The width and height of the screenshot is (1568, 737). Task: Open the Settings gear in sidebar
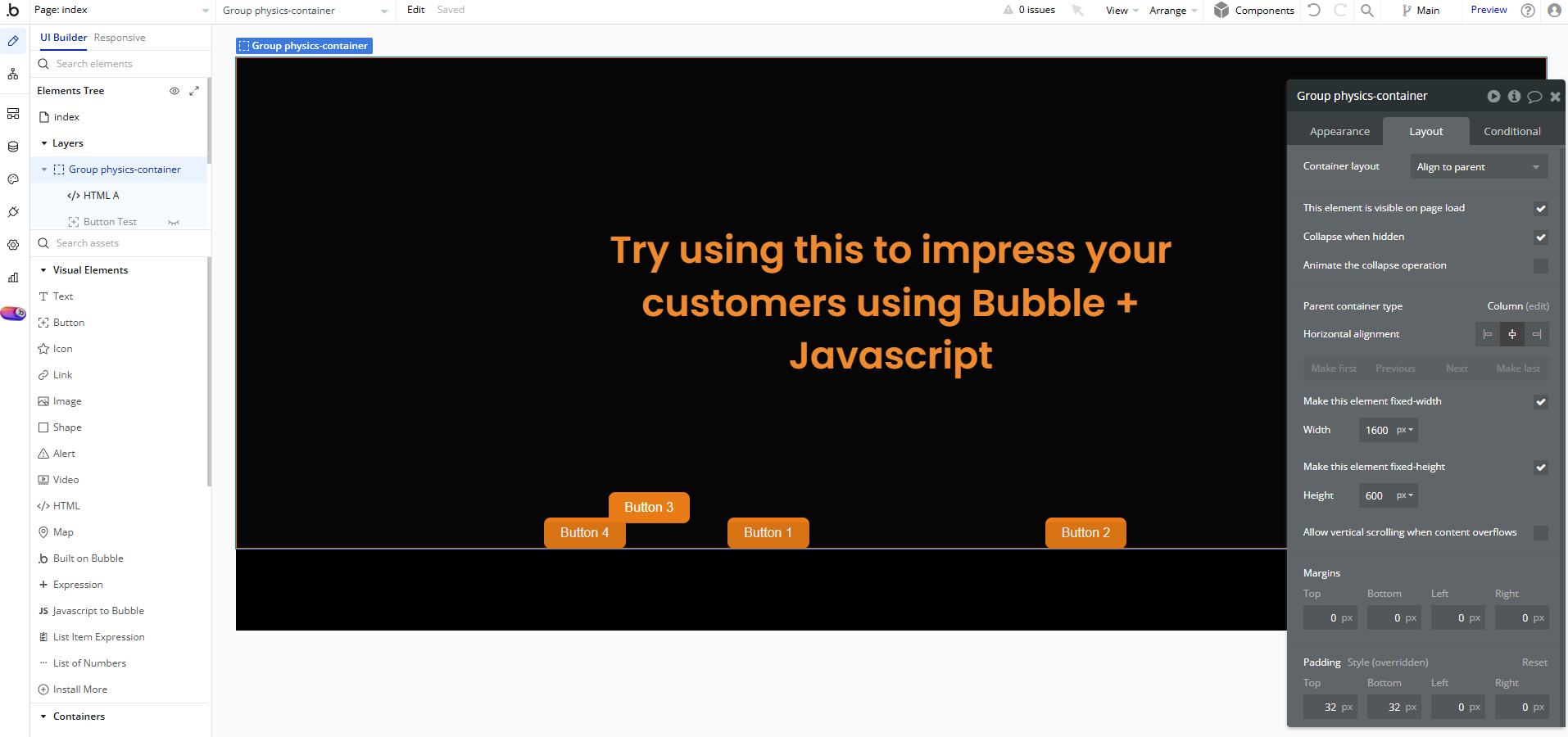coord(13,245)
